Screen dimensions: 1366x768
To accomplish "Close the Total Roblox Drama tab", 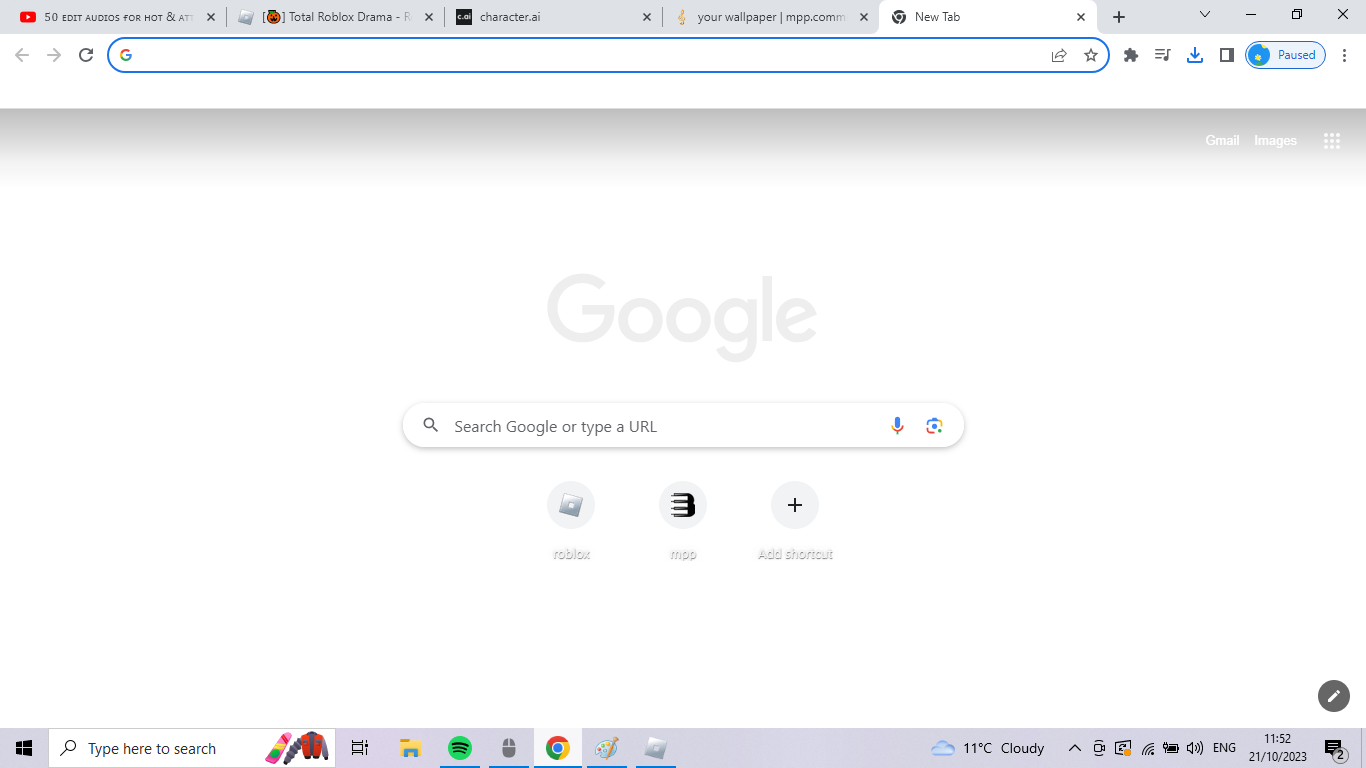I will [429, 17].
